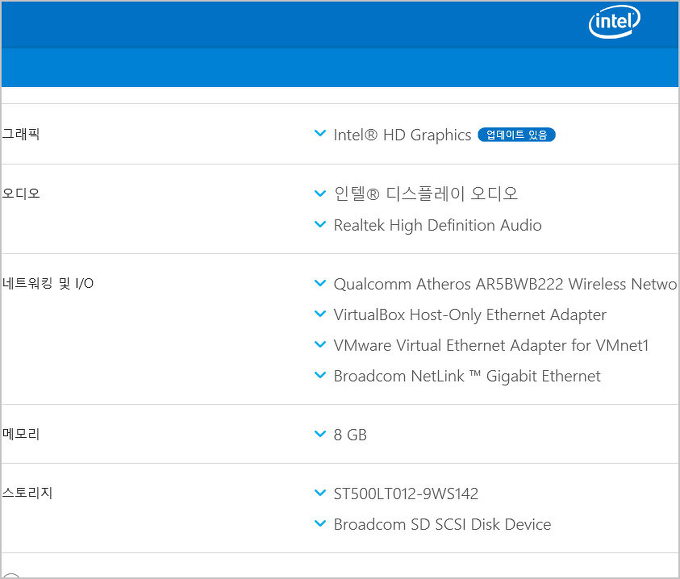Expand the chevron beside 인텔 디스플레이 오디오
Screen dimensions: 680x579
point(320,194)
